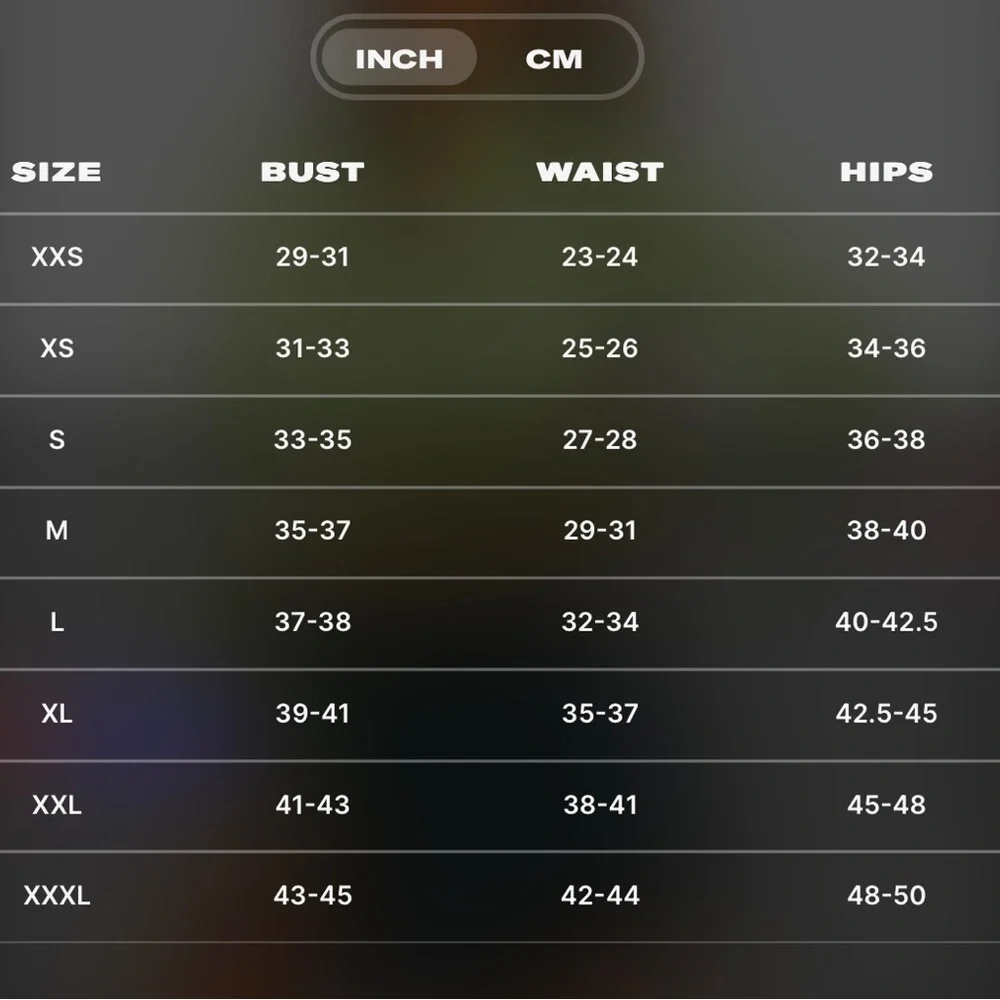Select the XS size row label

(57, 348)
